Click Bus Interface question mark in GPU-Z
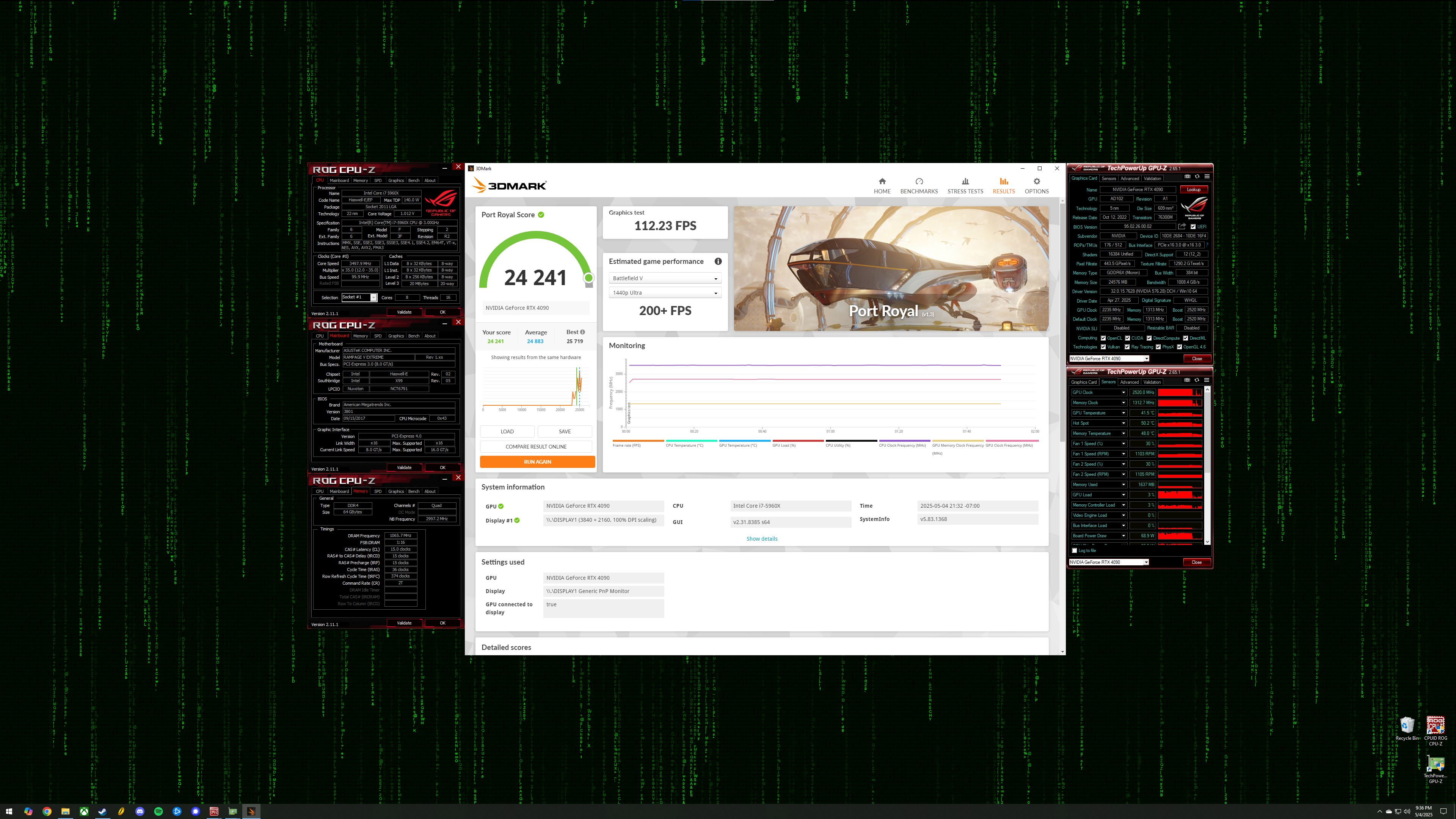This screenshot has height=819, width=1456. (x=1207, y=245)
